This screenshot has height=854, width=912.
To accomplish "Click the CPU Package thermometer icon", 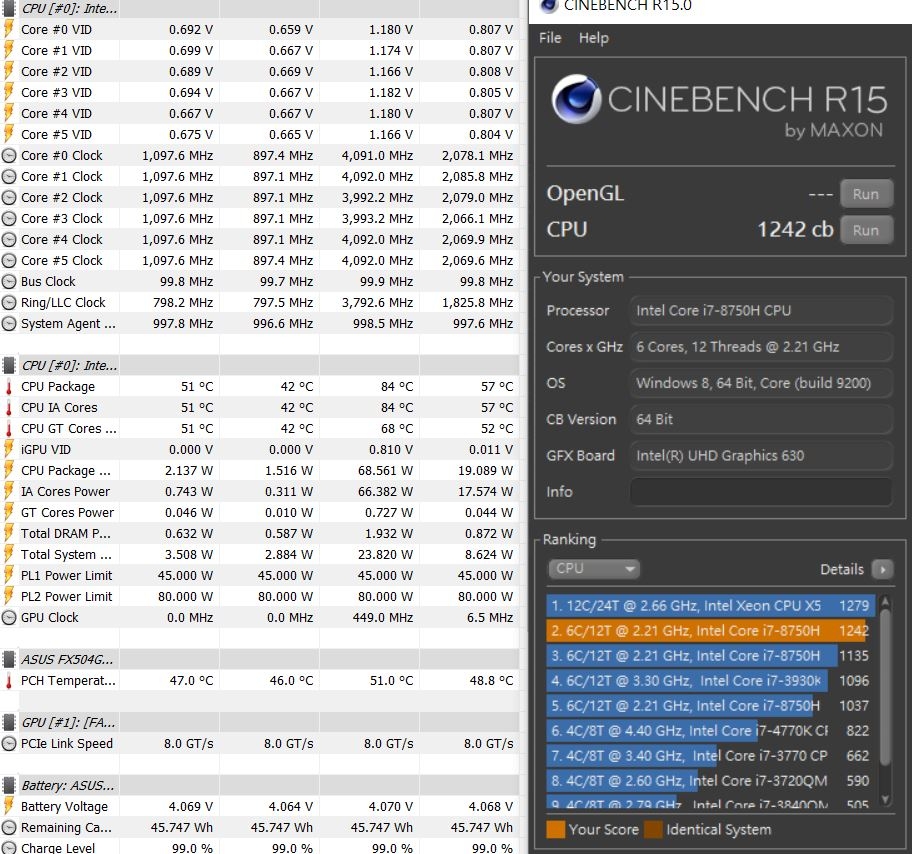I will pos(9,387).
